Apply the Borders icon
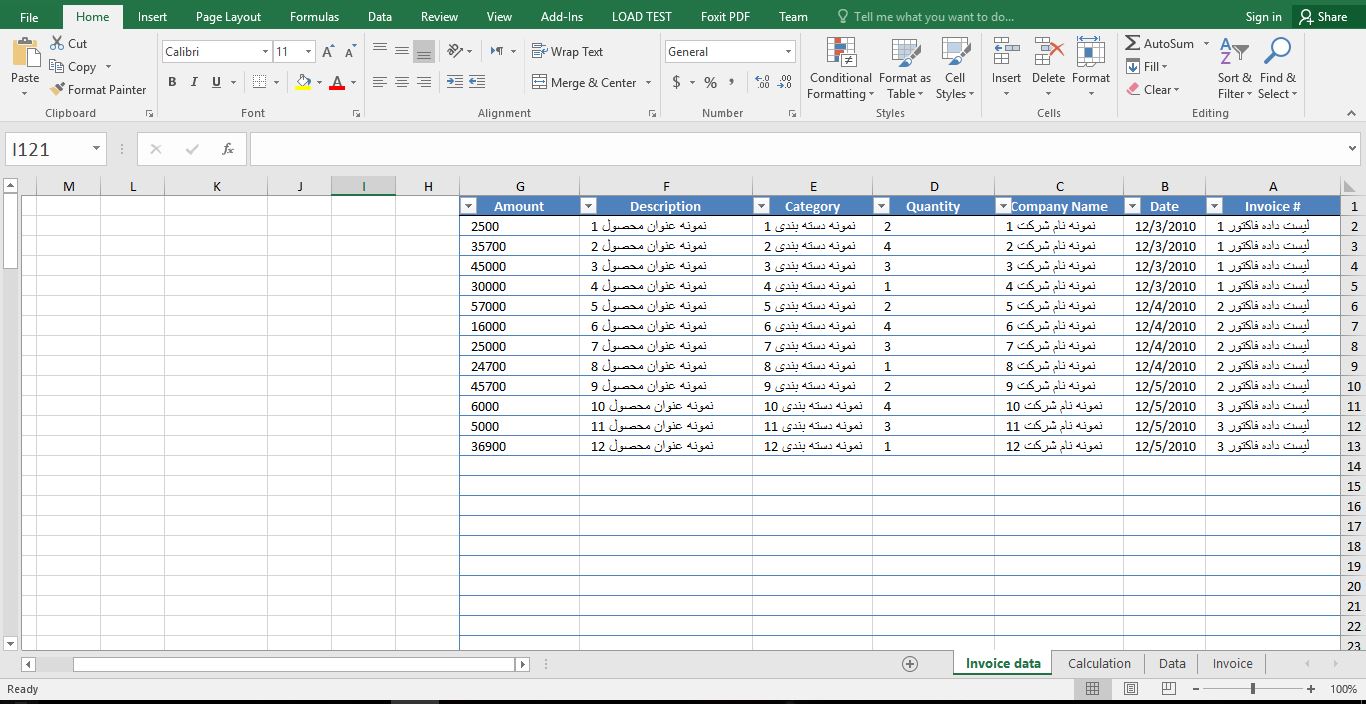The image size is (1366, 704). 259,82
